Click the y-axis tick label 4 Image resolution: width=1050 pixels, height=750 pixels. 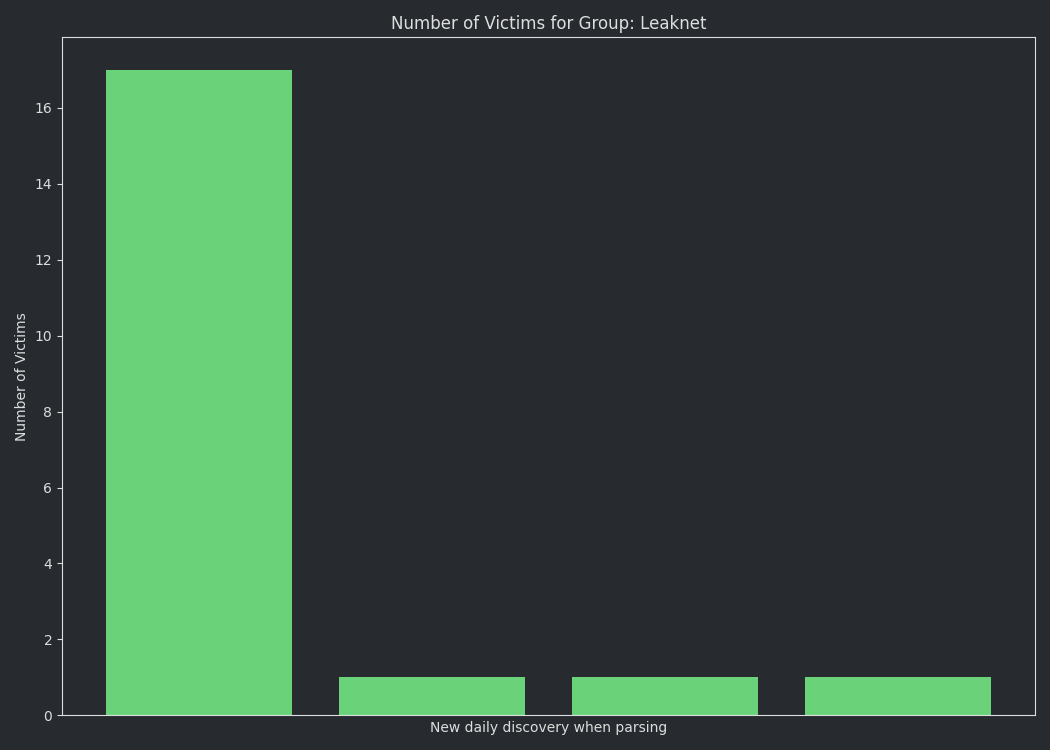pos(48,564)
